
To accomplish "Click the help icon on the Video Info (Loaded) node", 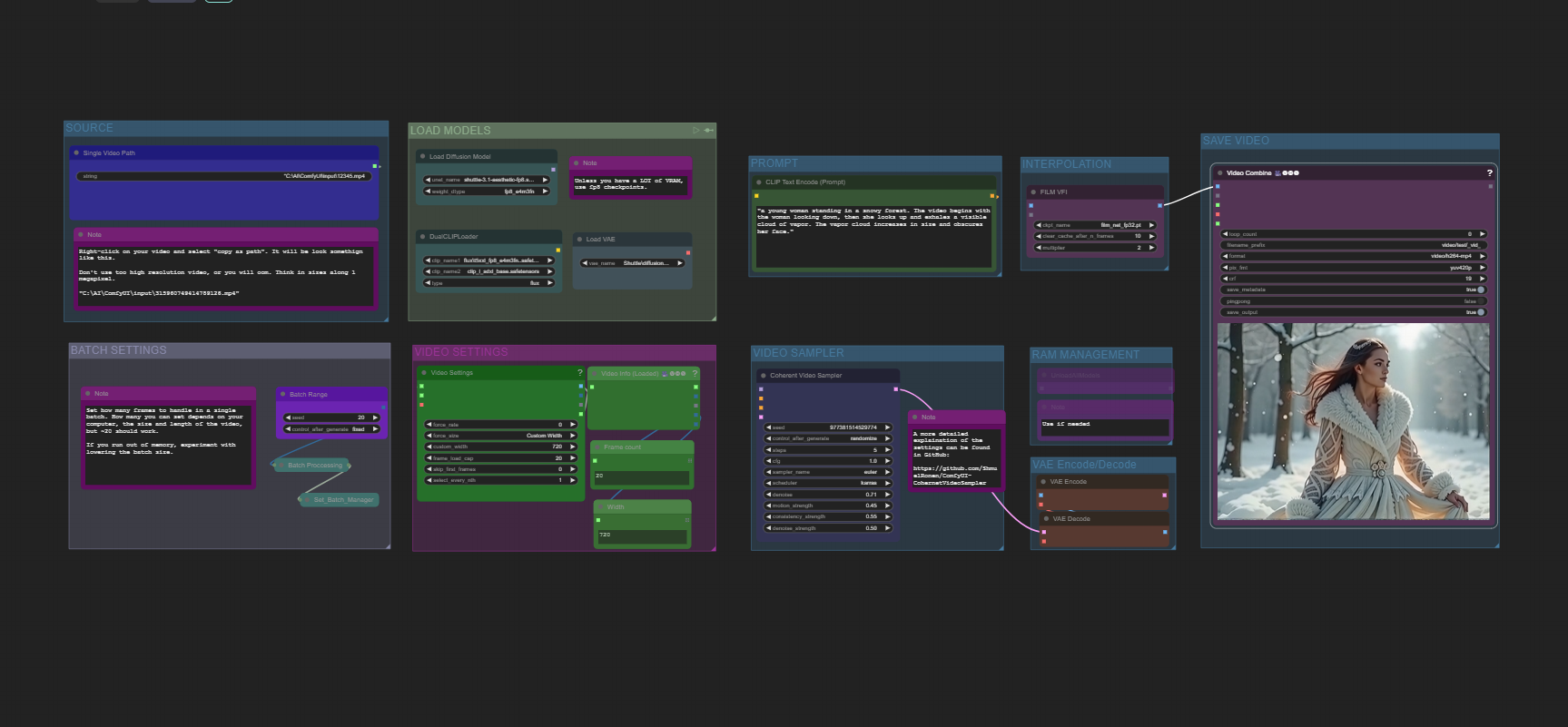I will point(695,373).
